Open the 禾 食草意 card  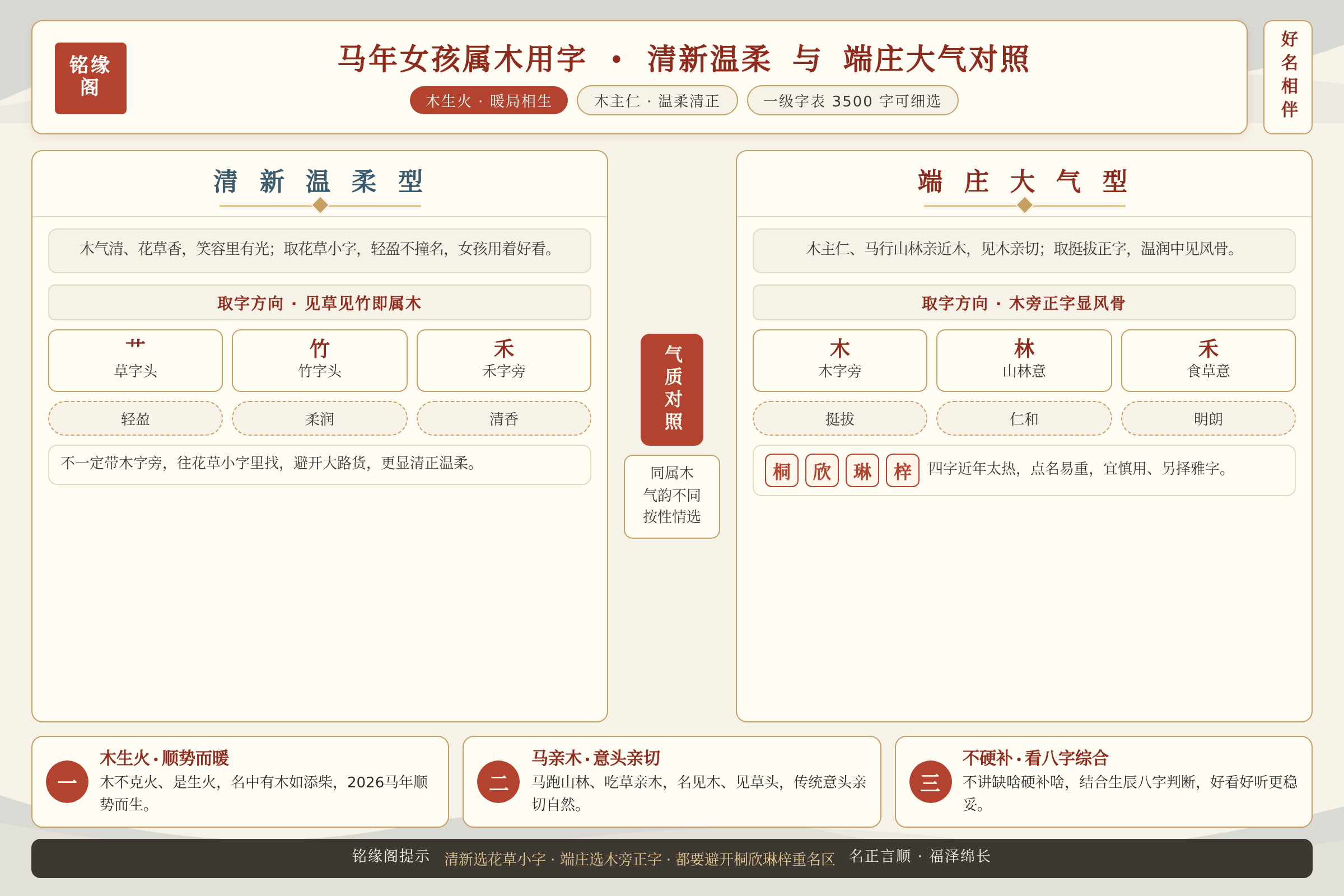[x=1208, y=361]
